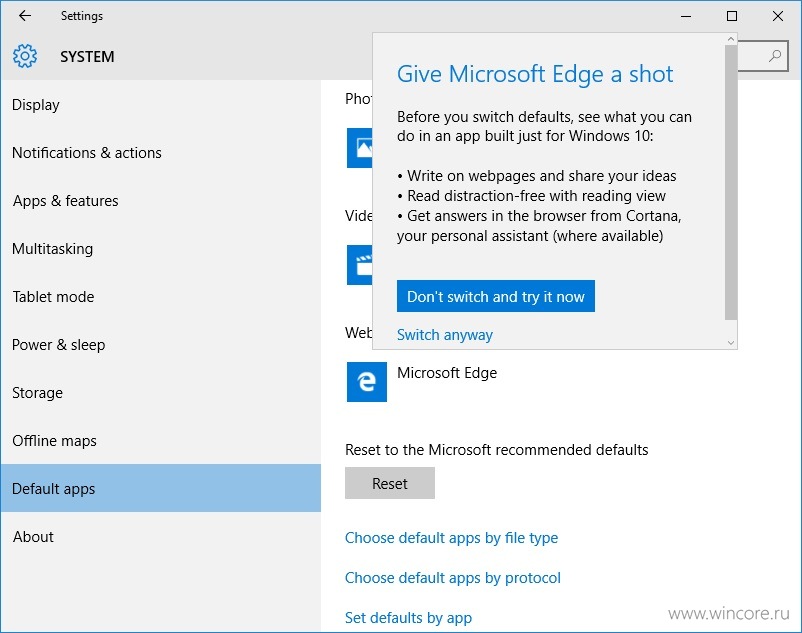Open Choose default apps by file type
The height and width of the screenshot is (633, 802).
451,538
